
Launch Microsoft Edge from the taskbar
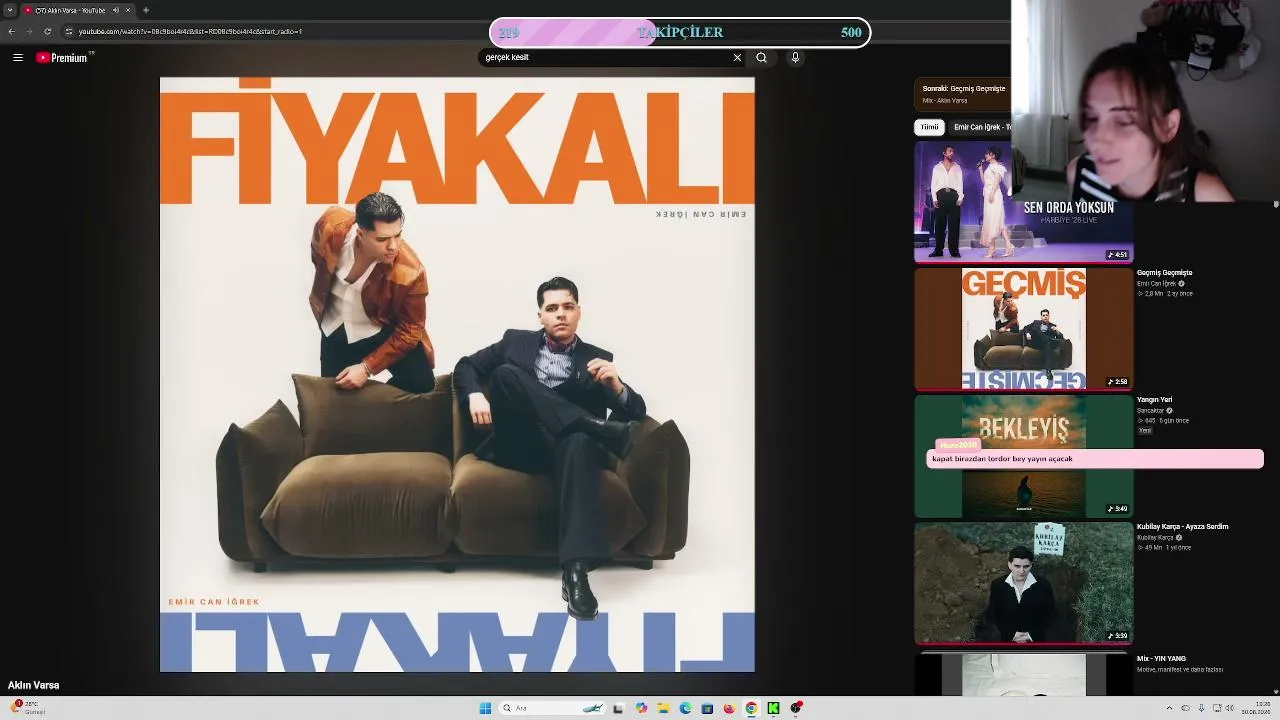click(685, 708)
